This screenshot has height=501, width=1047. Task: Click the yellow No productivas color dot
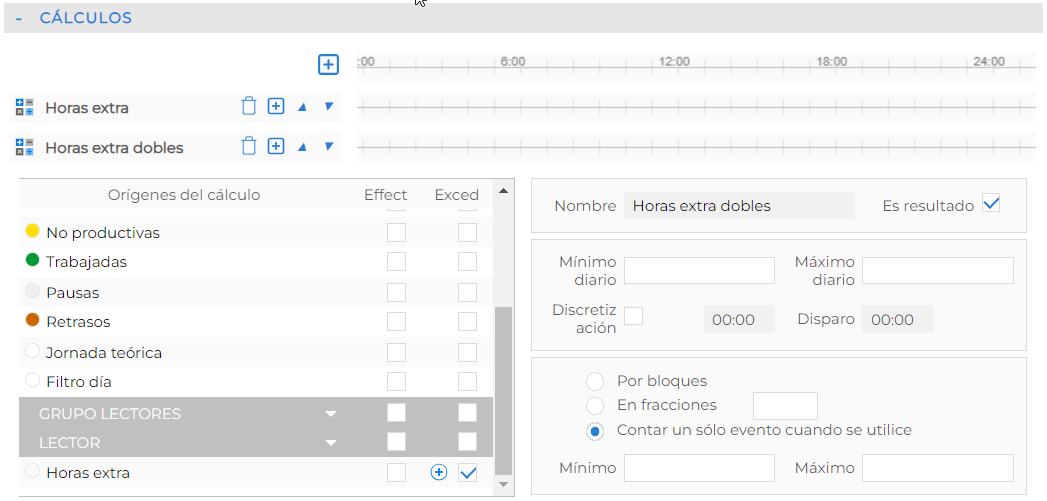point(32,231)
